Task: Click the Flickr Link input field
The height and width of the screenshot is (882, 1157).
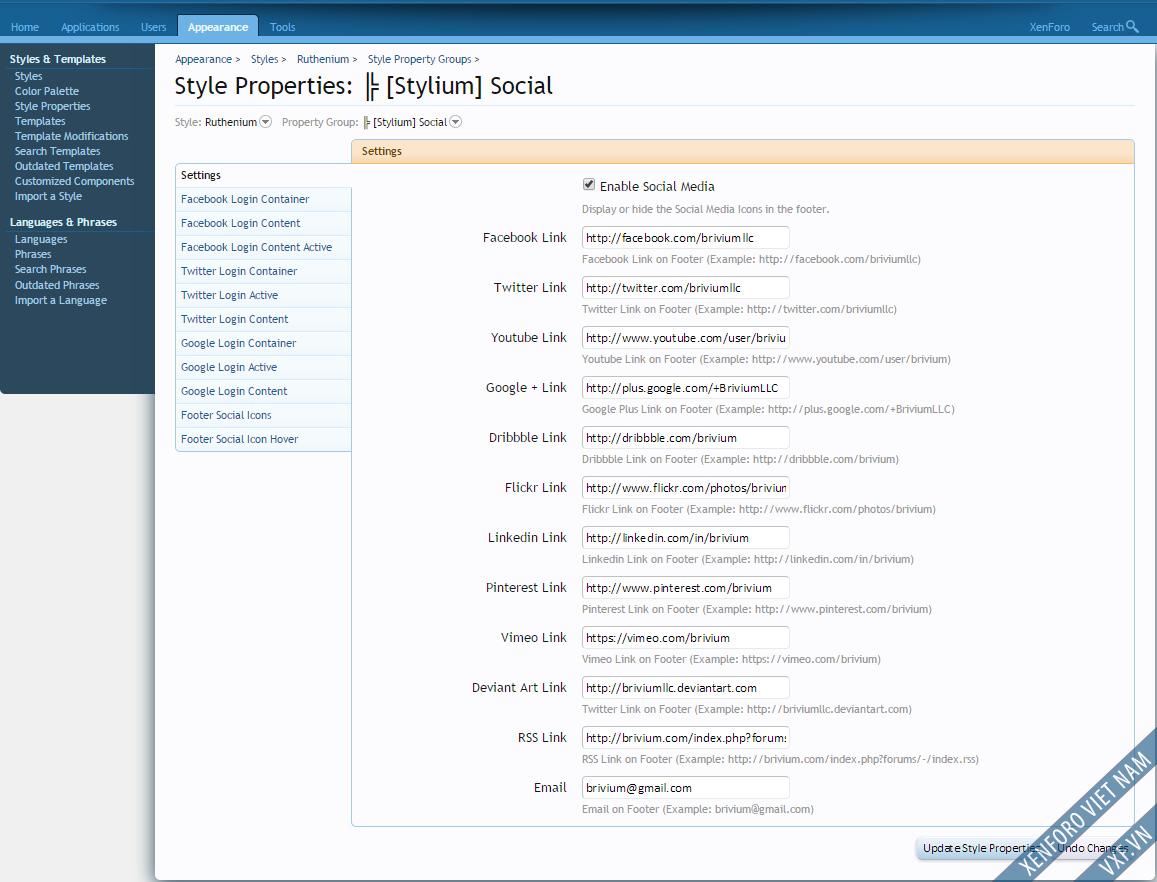Action: [685, 488]
